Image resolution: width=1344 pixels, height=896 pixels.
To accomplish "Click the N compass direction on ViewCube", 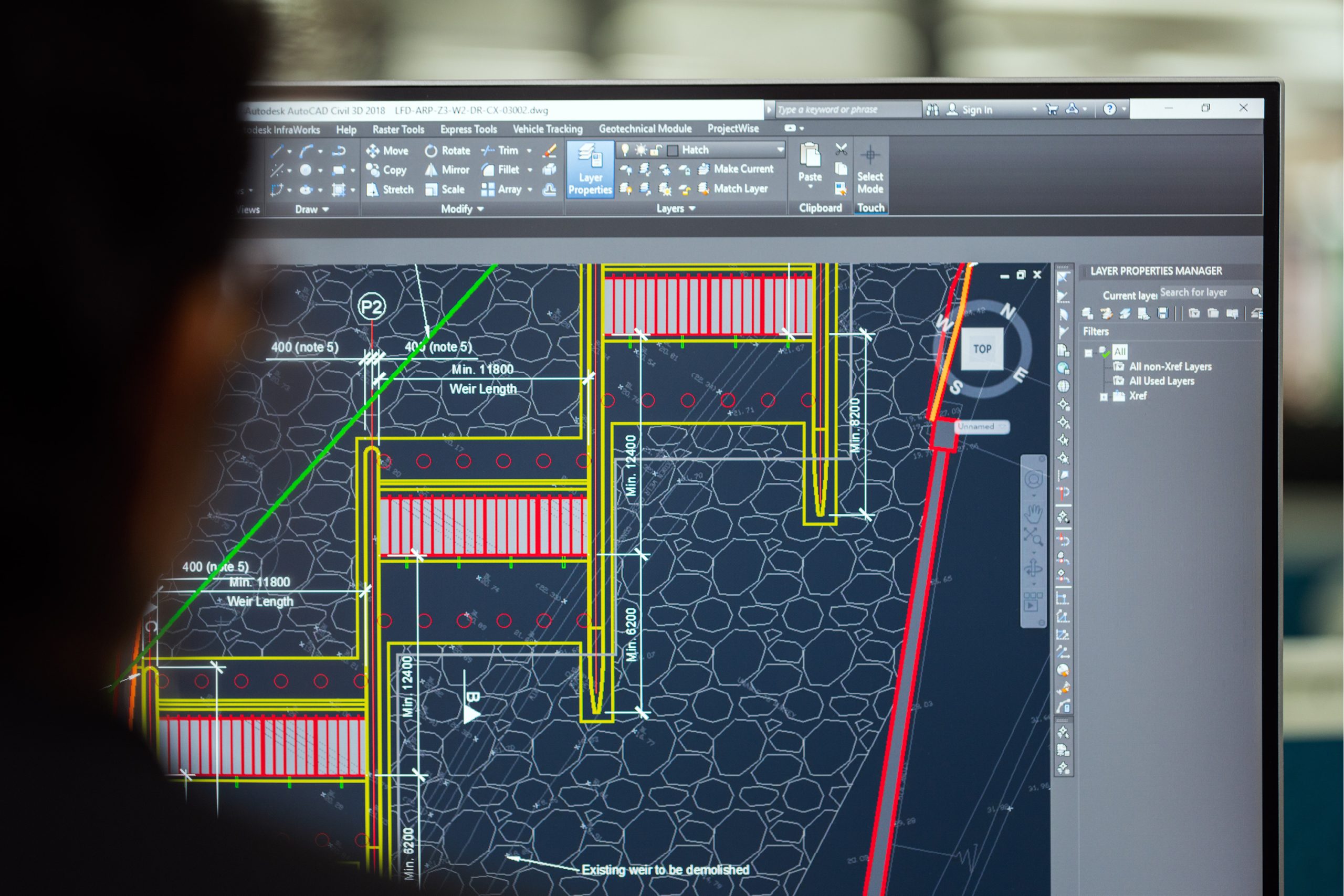I will 1007,312.
